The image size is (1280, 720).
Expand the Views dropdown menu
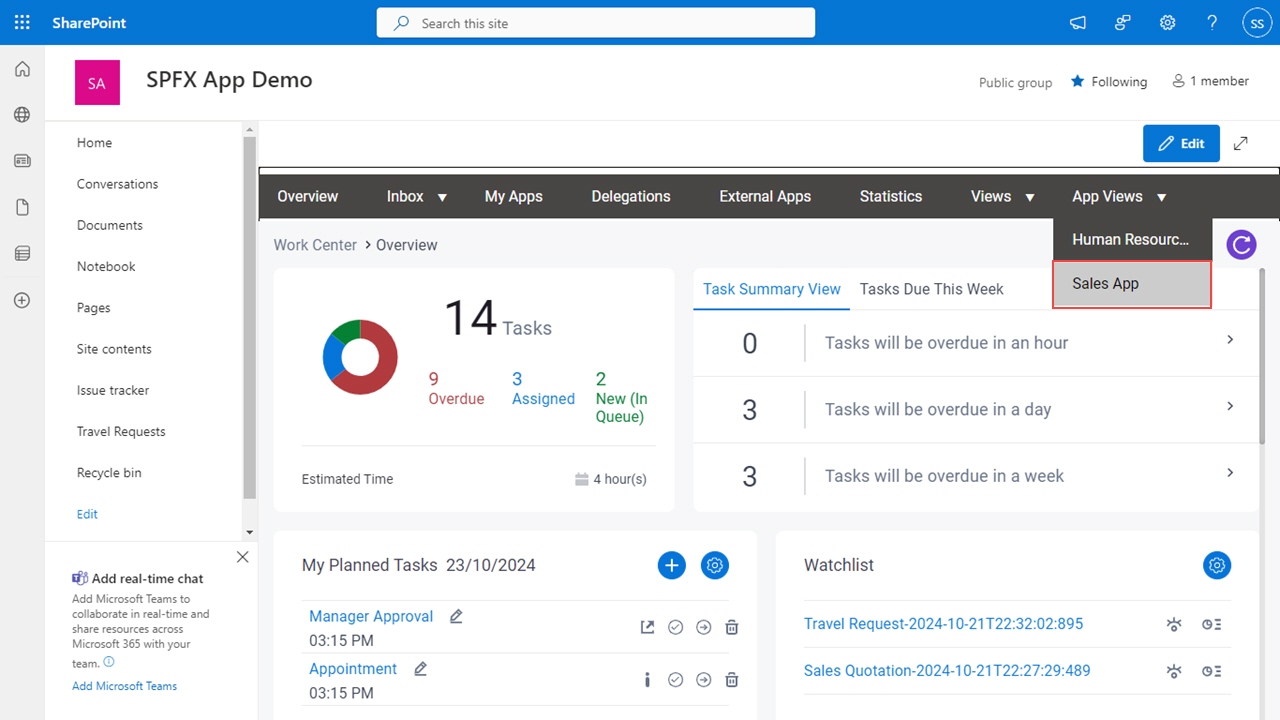pyautogui.click(x=1029, y=198)
